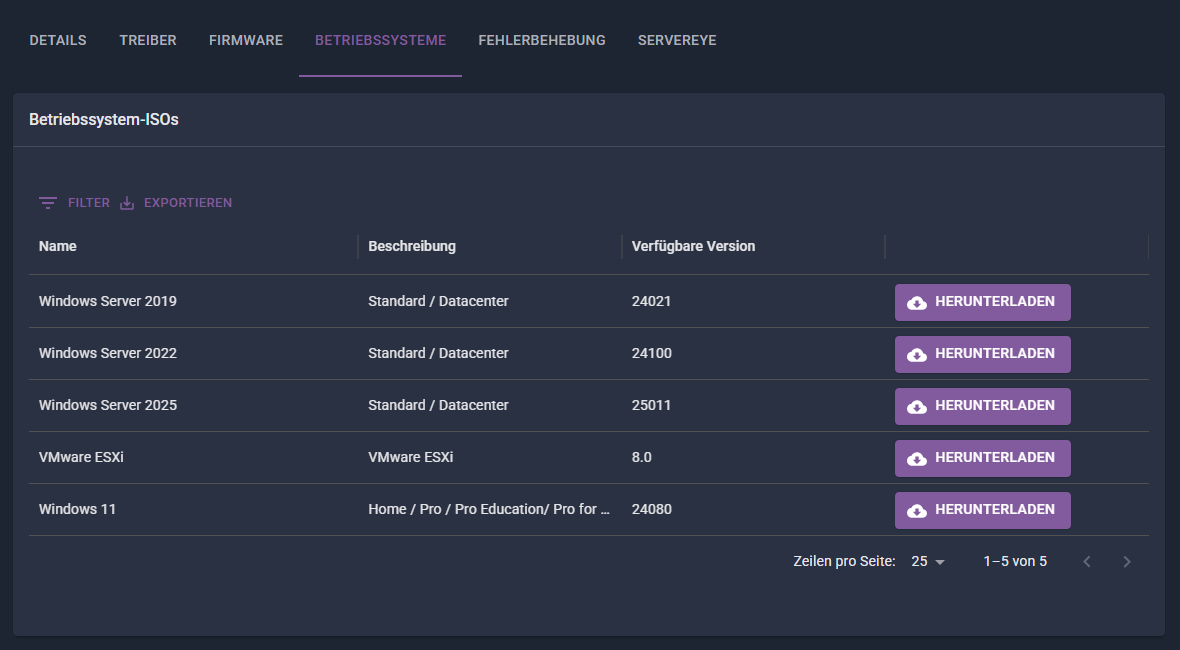Select the Windows Server 2022 name cell

coord(108,353)
